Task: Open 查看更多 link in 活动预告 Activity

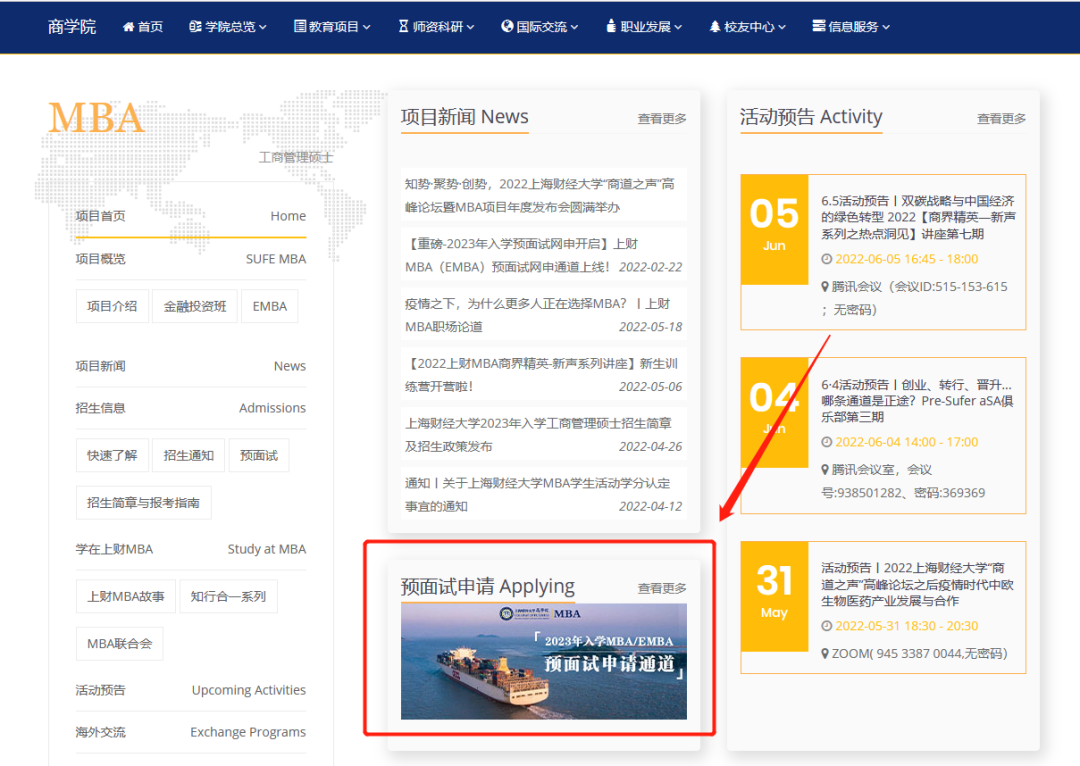Action: coord(1001,119)
